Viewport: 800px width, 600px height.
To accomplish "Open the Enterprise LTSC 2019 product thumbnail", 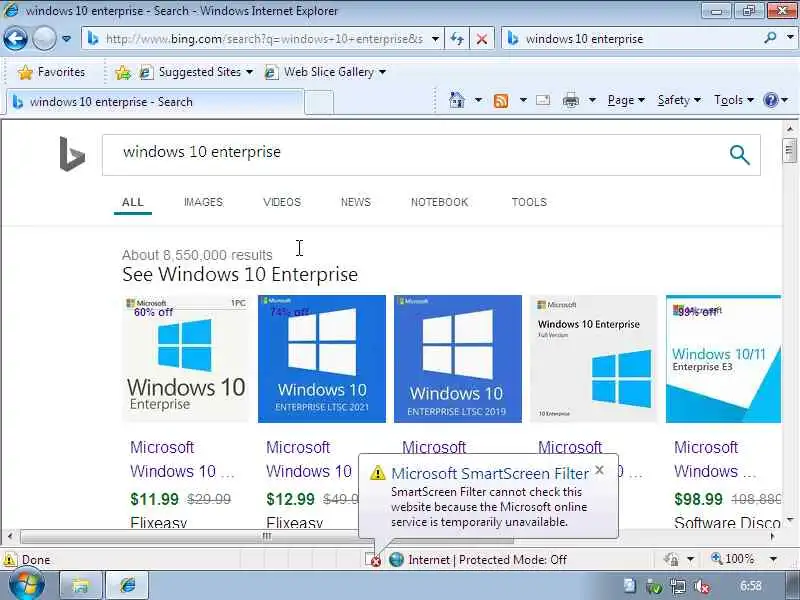I will (458, 359).
